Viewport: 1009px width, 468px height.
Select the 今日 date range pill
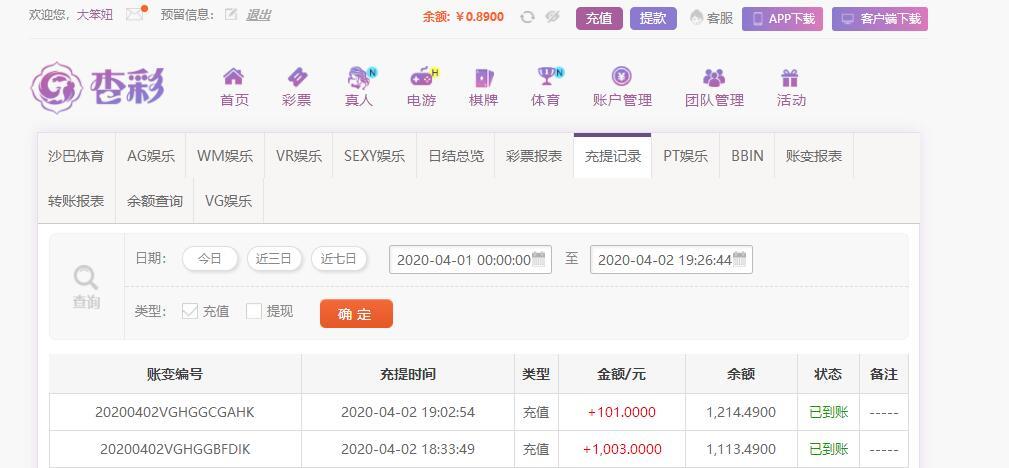pyautogui.click(x=210, y=259)
